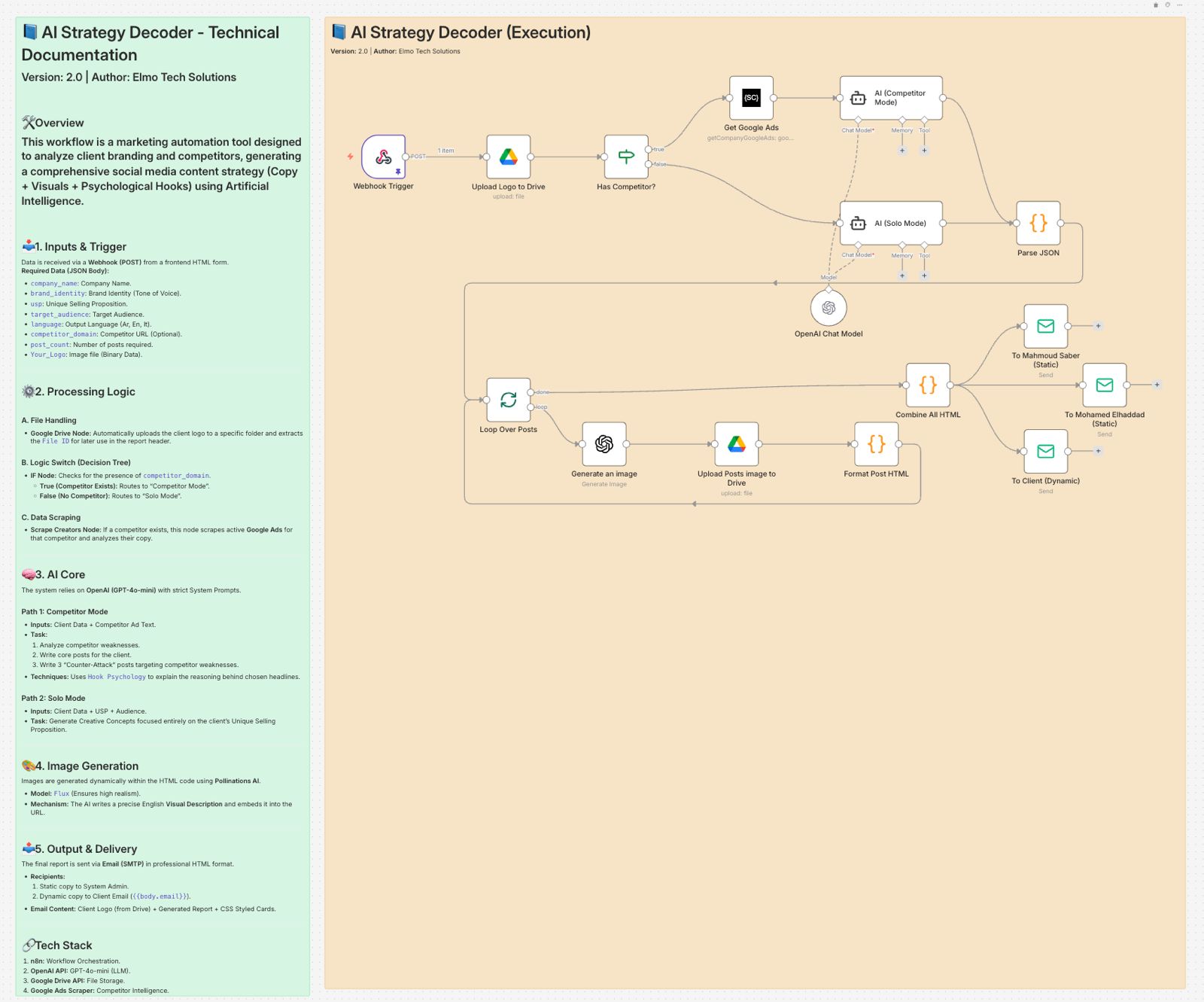This screenshot has height=1002, width=1204.
Task: Click the 'Overview' heading in documentation
Action: (x=59, y=123)
